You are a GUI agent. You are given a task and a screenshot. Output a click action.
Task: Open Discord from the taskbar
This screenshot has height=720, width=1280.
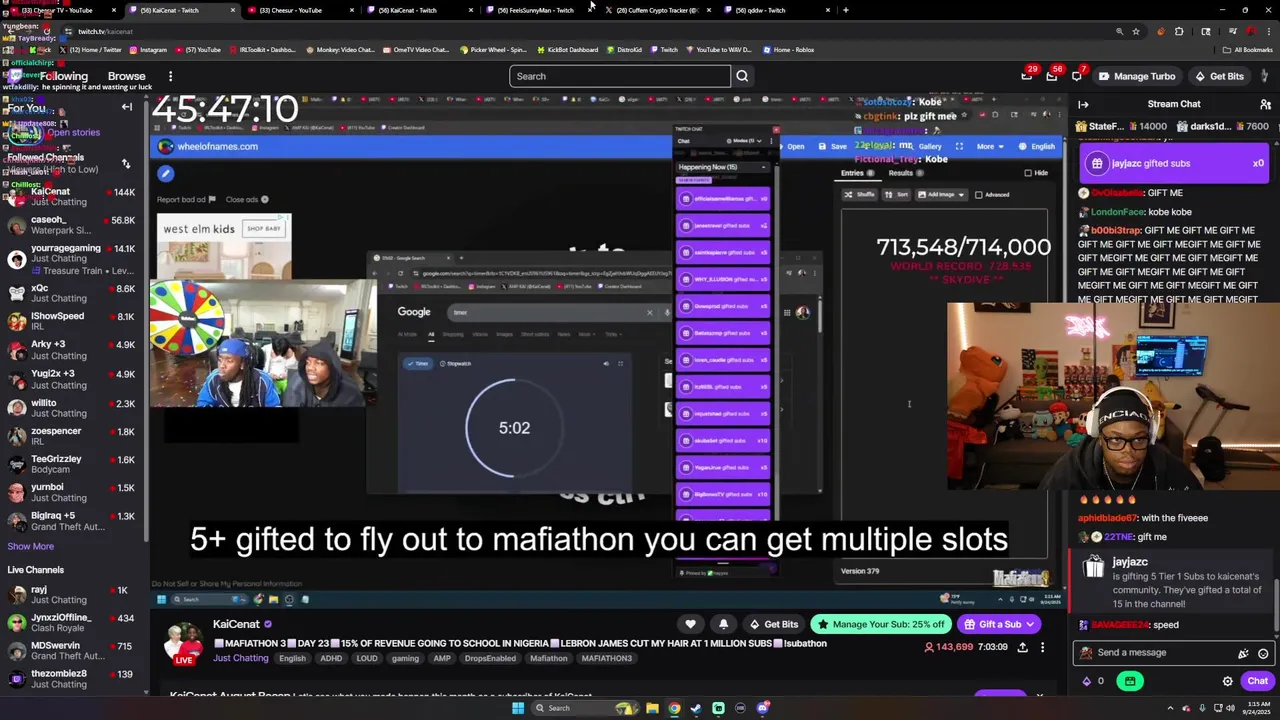click(762, 708)
